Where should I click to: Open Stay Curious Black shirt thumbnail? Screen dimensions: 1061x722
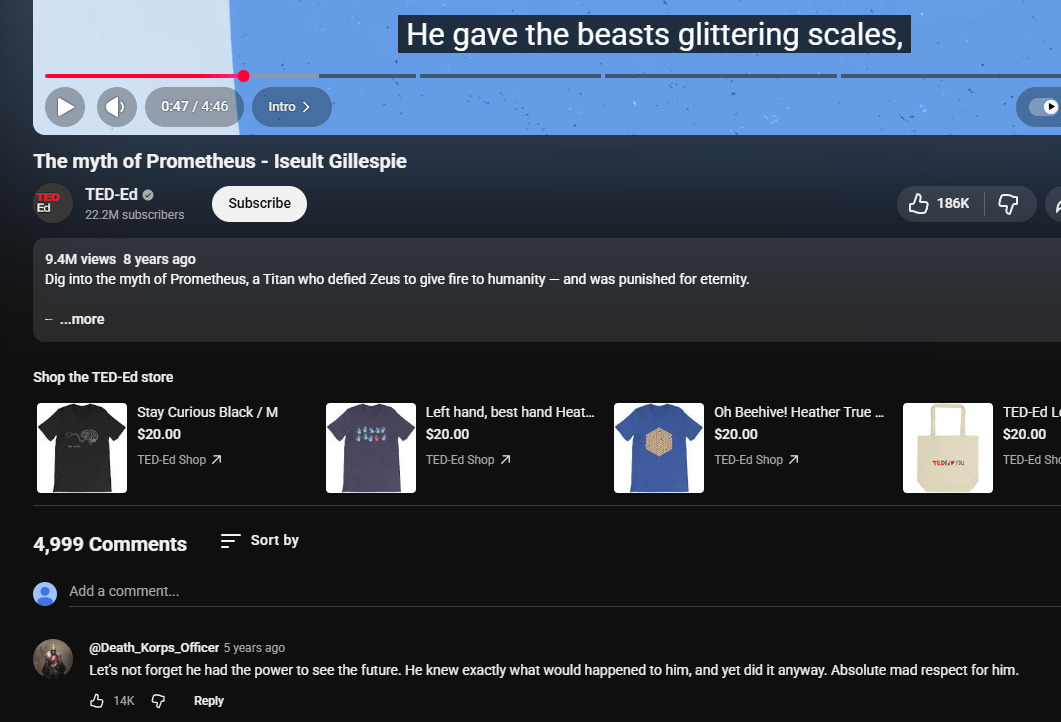82,448
